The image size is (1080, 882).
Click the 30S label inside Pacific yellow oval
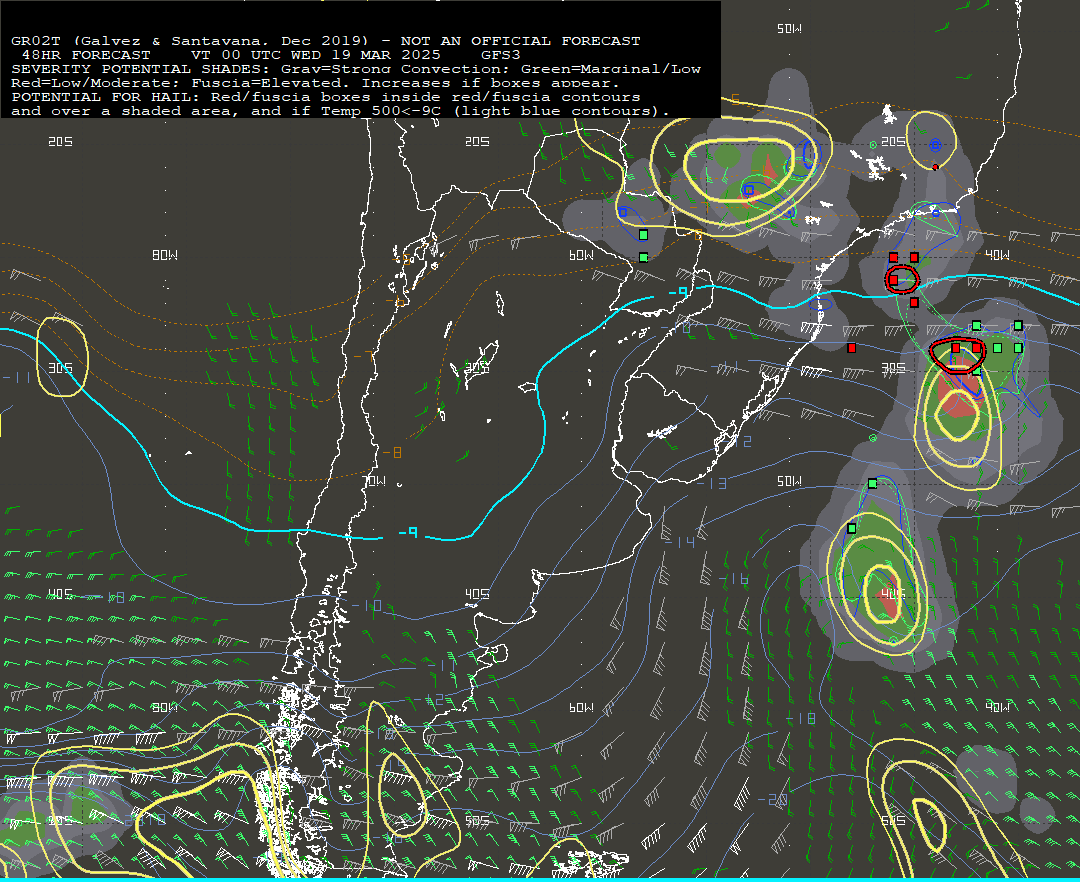61,368
